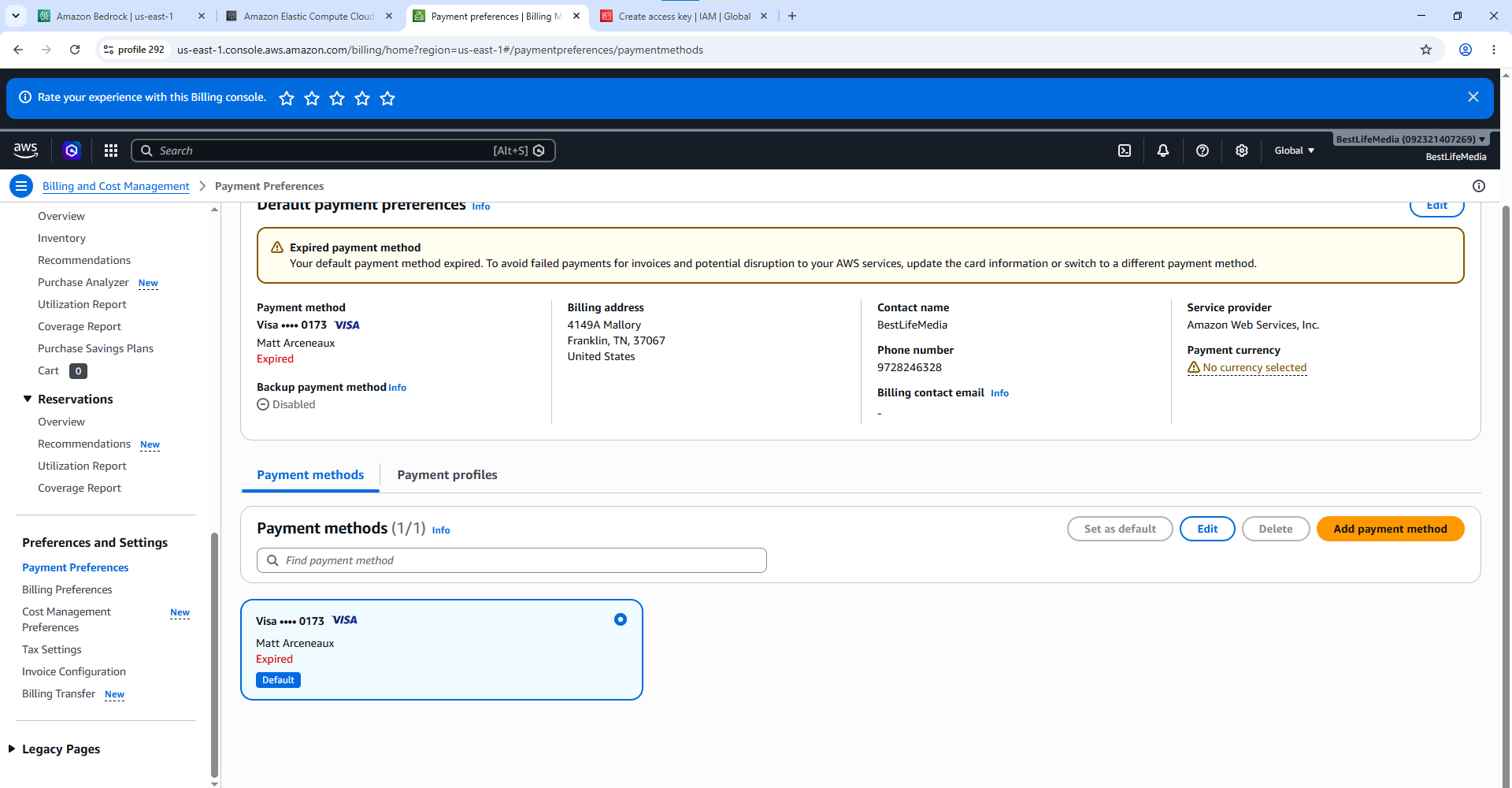Click the No currency selected warning link
This screenshot has width=1512, height=788.
click(1247, 367)
